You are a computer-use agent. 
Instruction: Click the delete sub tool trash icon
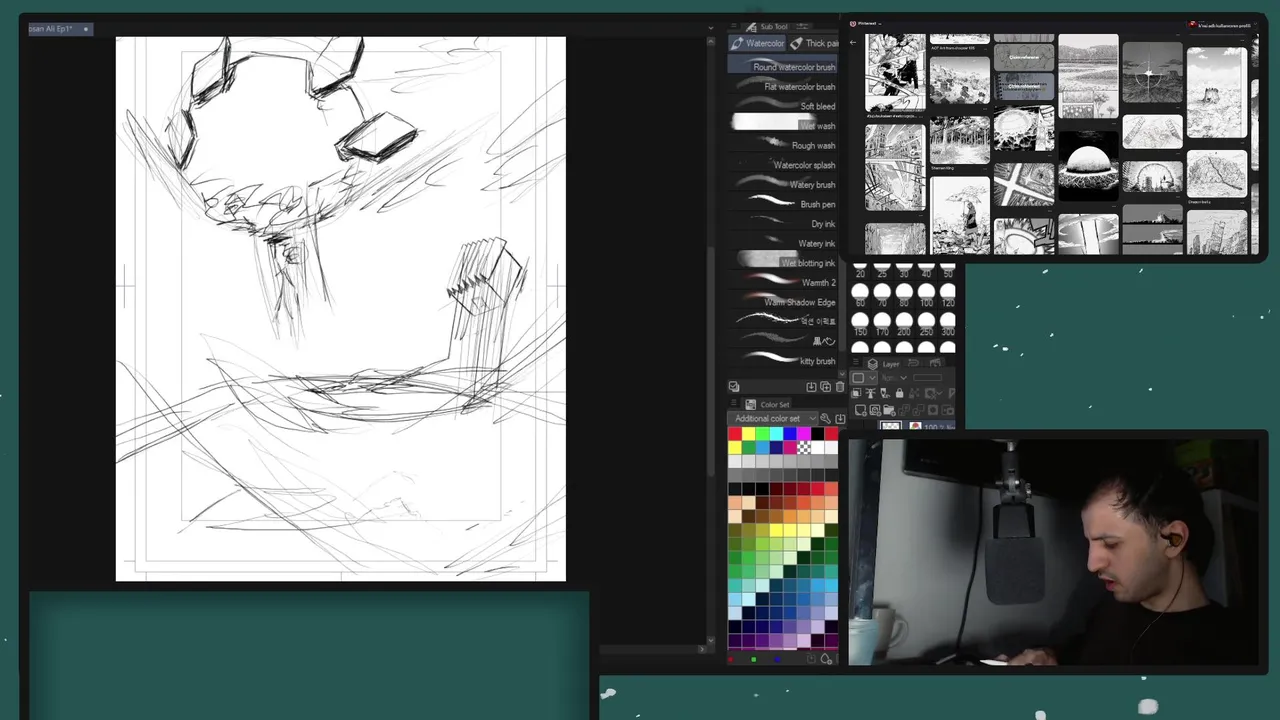click(x=840, y=387)
